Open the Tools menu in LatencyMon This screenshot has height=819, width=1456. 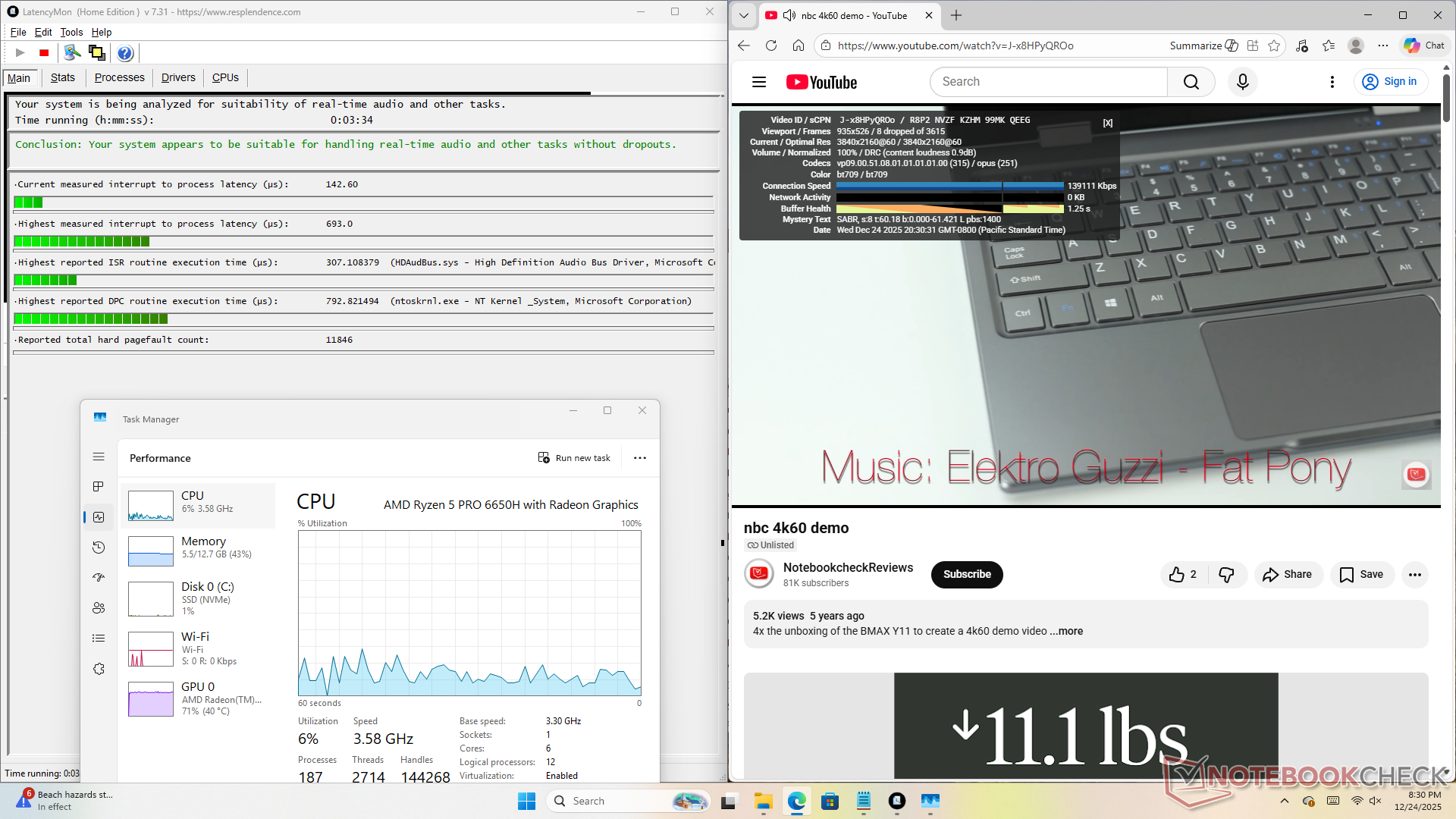pyautogui.click(x=71, y=32)
